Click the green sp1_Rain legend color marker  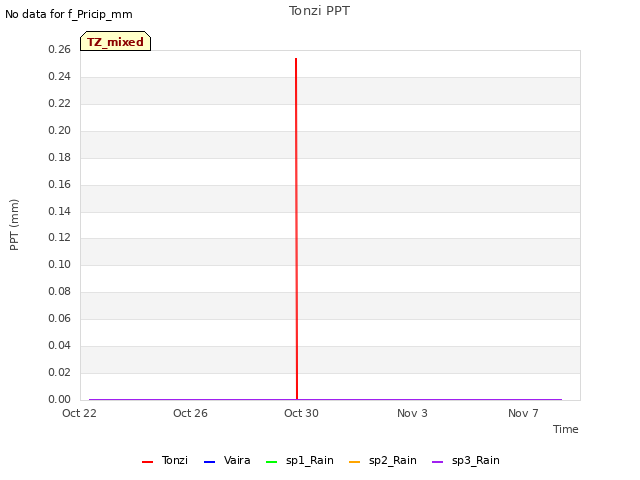pos(271,462)
